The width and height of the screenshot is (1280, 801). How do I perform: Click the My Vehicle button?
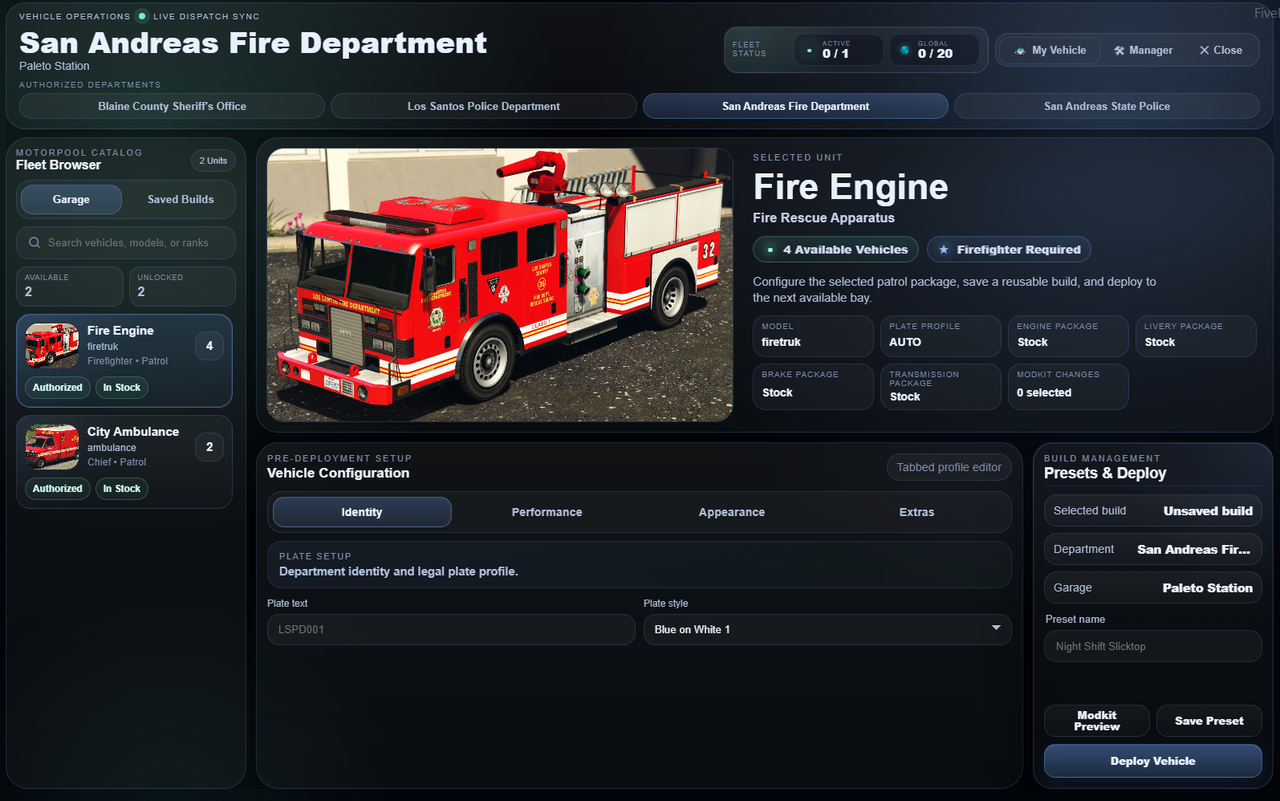coord(1050,50)
